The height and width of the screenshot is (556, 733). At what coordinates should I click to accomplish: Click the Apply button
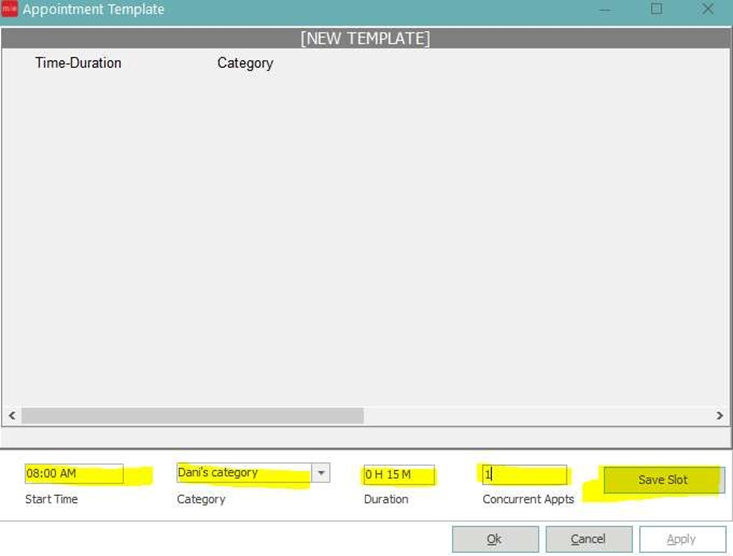tap(682, 539)
